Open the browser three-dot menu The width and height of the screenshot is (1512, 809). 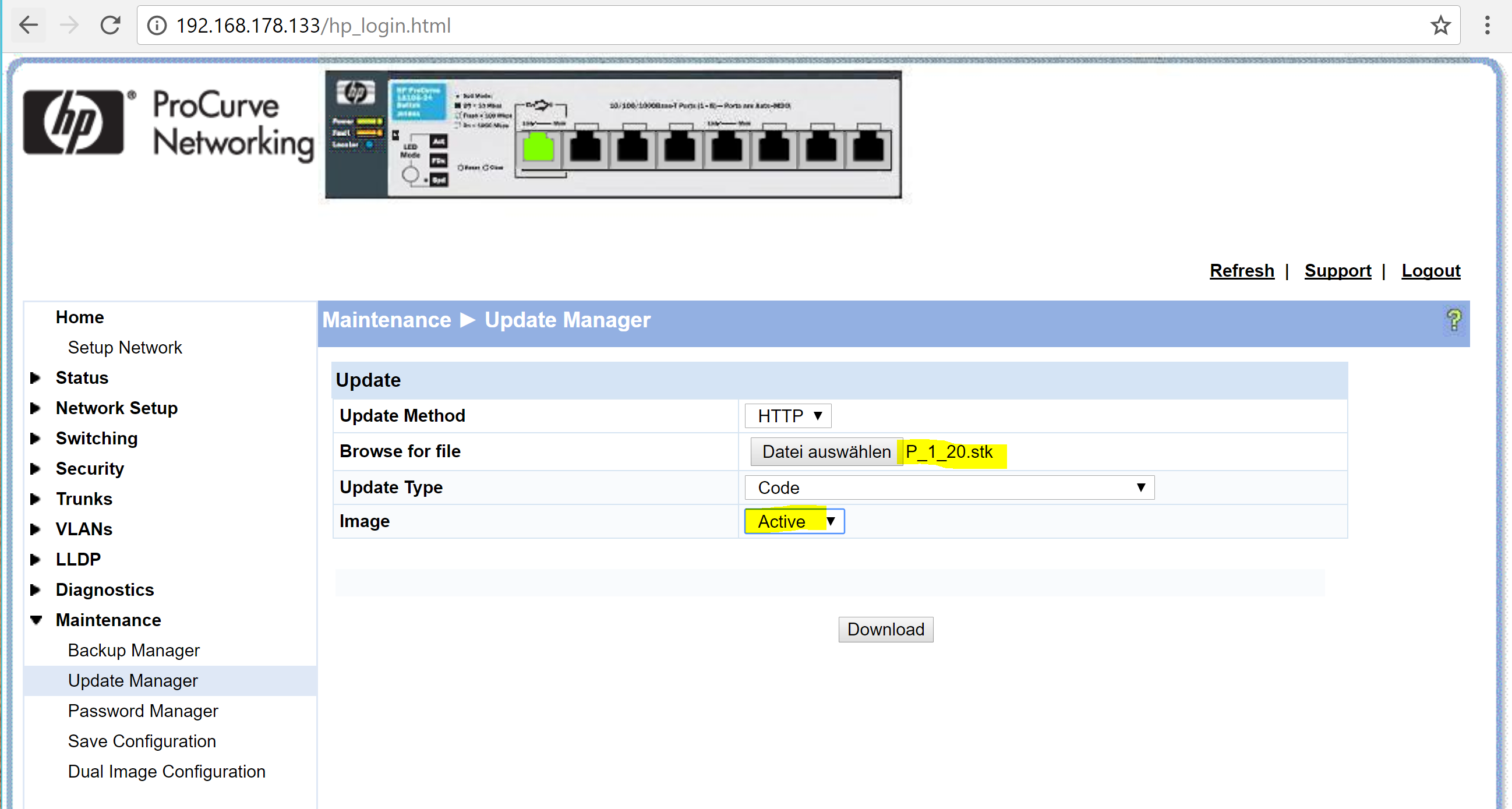click(x=1487, y=25)
